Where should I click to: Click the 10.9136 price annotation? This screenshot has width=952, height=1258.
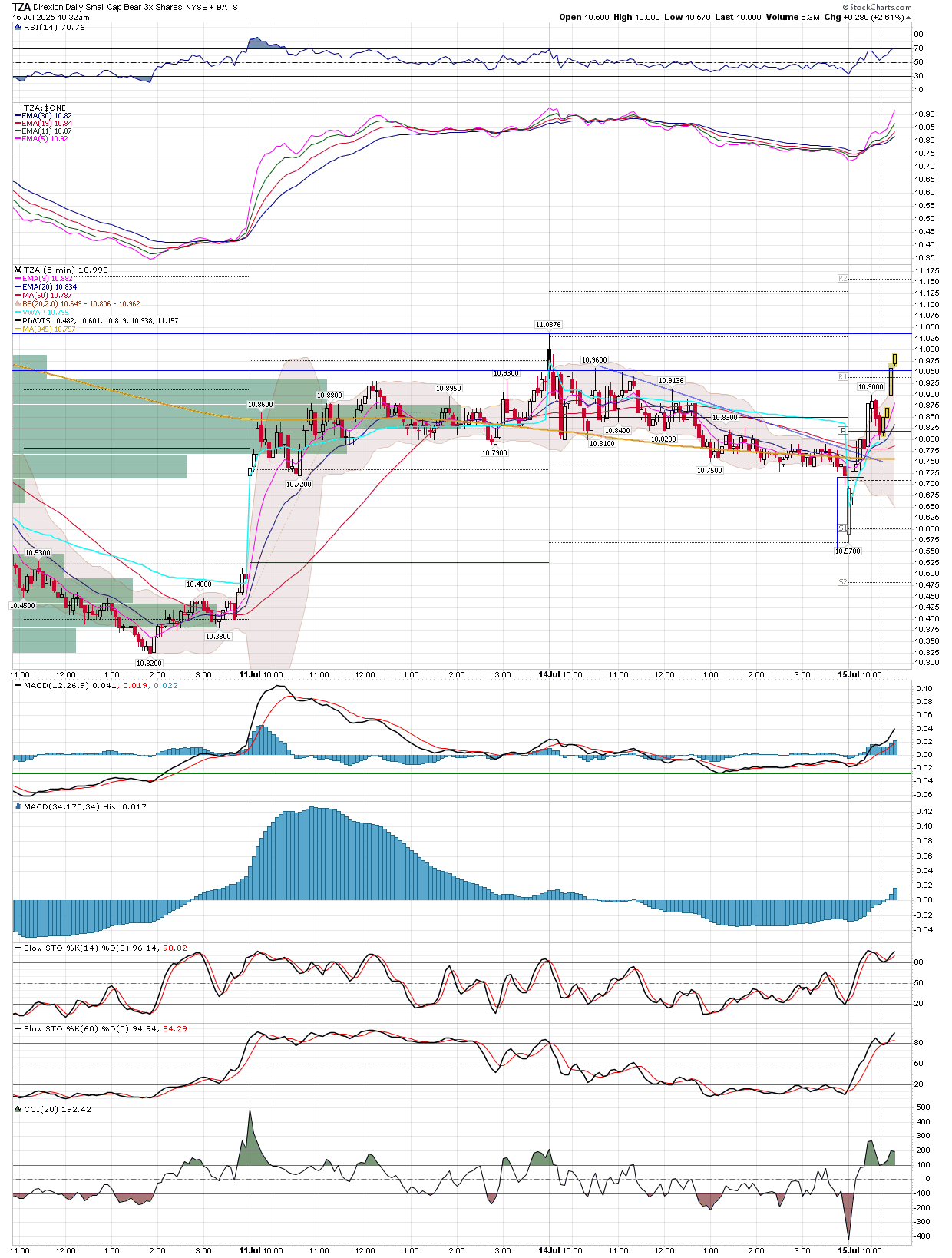tap(671, 381)
